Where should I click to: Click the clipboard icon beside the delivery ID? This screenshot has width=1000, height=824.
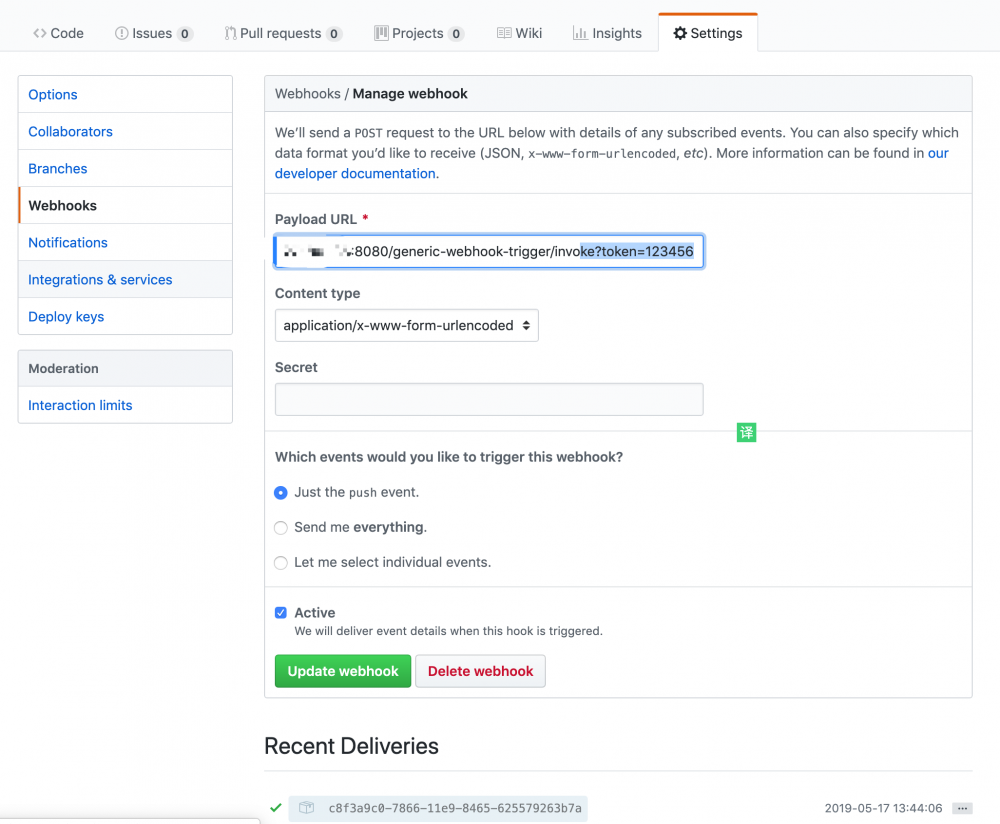[306, 808]
